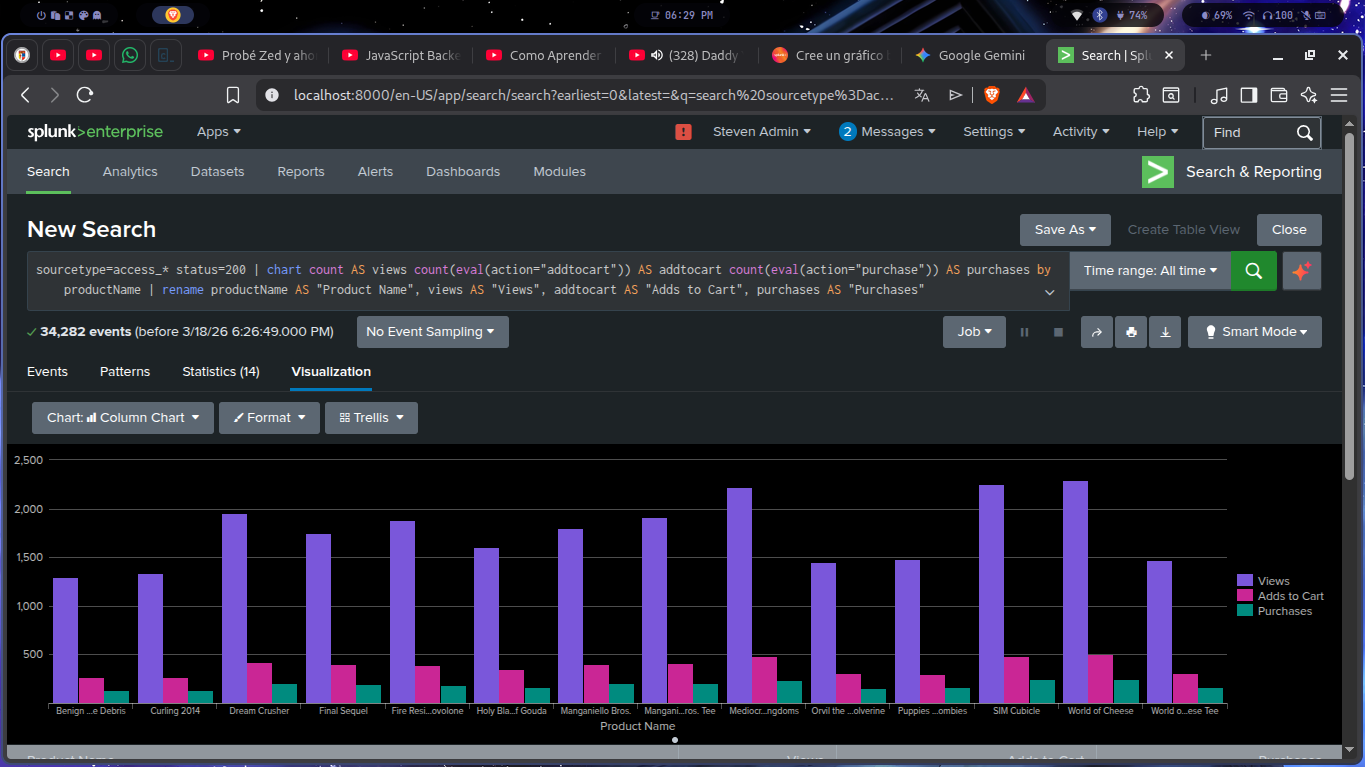Export results with the download icon

coord(1165,332)
